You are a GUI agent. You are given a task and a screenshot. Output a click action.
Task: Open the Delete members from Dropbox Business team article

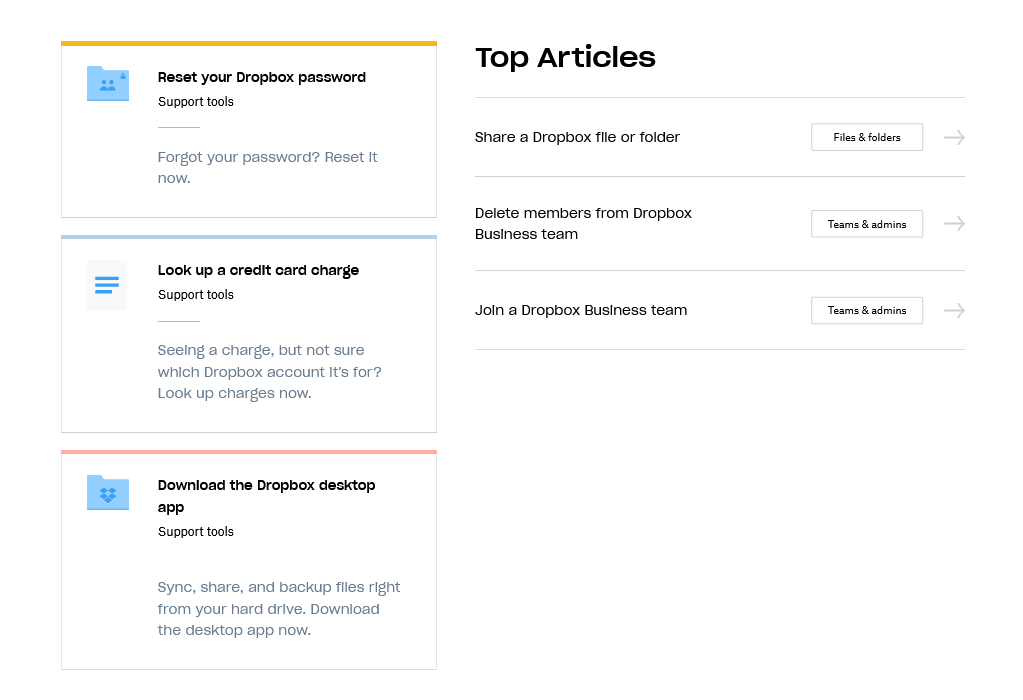(583, 223)
